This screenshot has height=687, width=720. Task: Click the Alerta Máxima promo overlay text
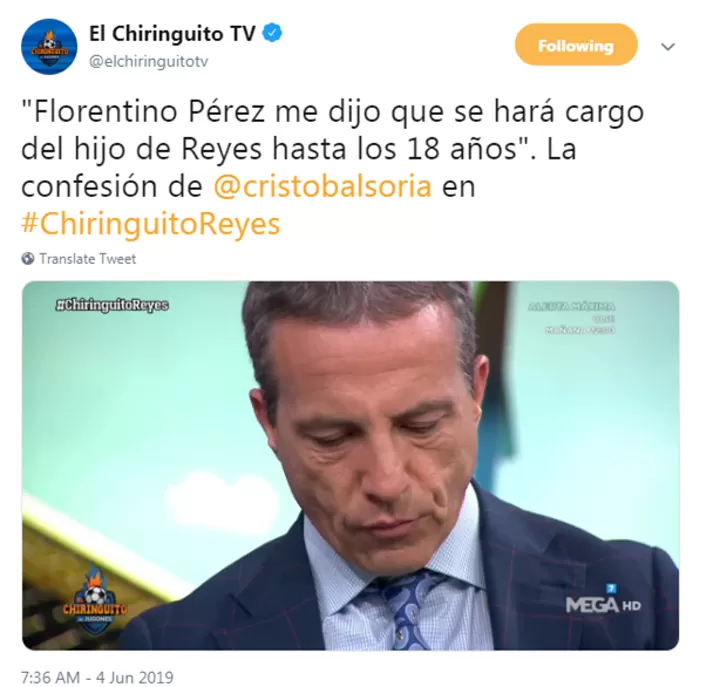coord(572,318)
